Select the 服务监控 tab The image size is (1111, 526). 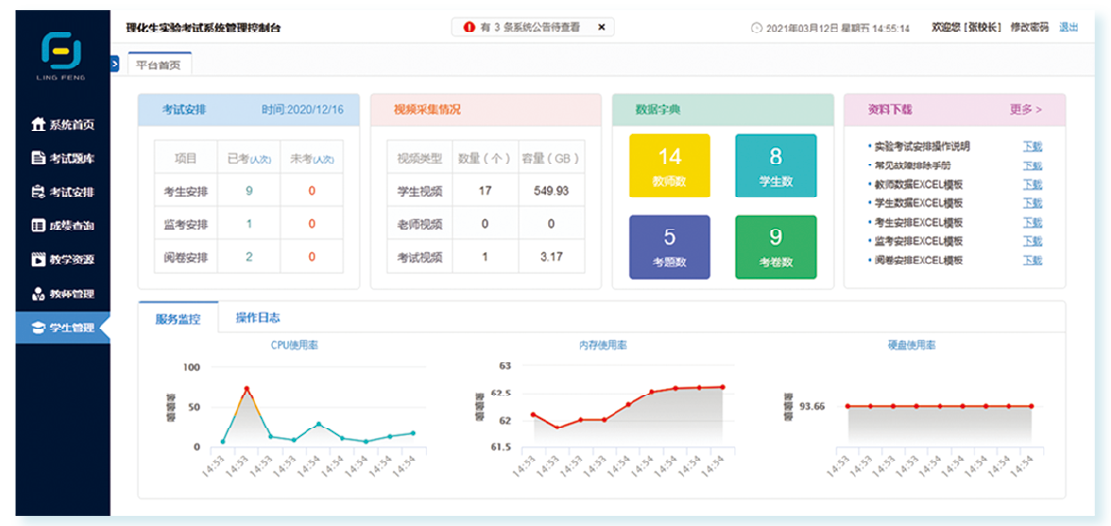[x=178, y=319]
